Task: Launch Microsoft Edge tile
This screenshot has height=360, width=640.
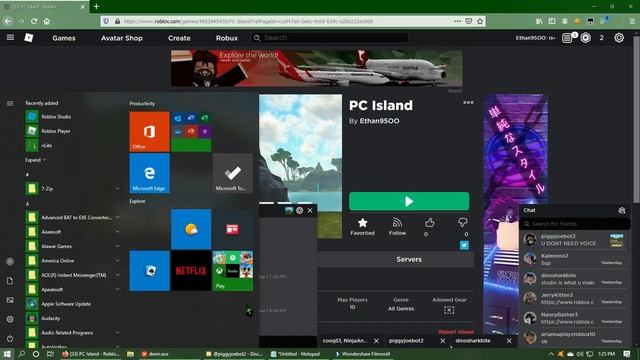Action: pos(149,173)
